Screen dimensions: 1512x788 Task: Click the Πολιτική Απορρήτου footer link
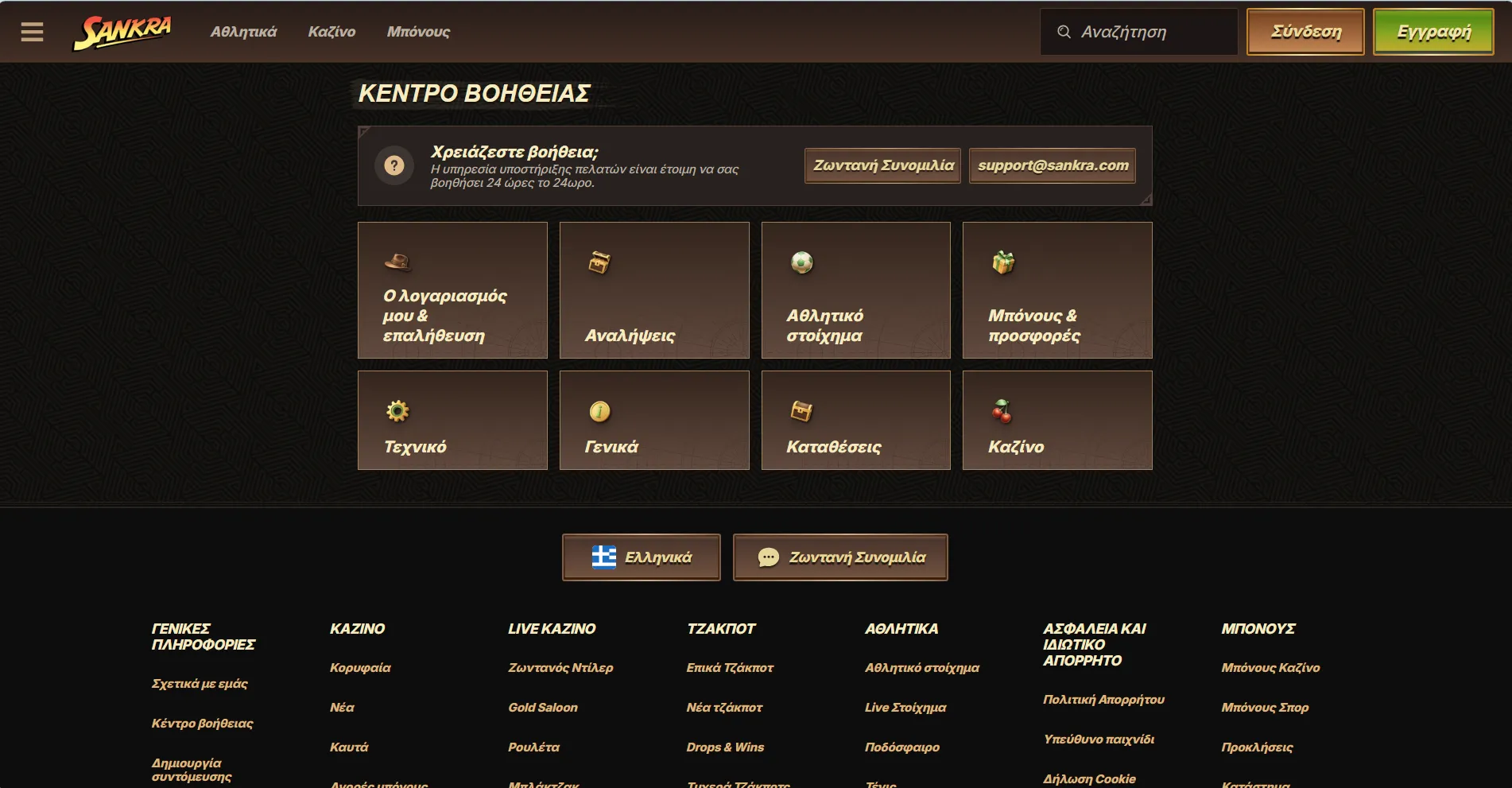pyautogui.click(x=1103, y=700)
